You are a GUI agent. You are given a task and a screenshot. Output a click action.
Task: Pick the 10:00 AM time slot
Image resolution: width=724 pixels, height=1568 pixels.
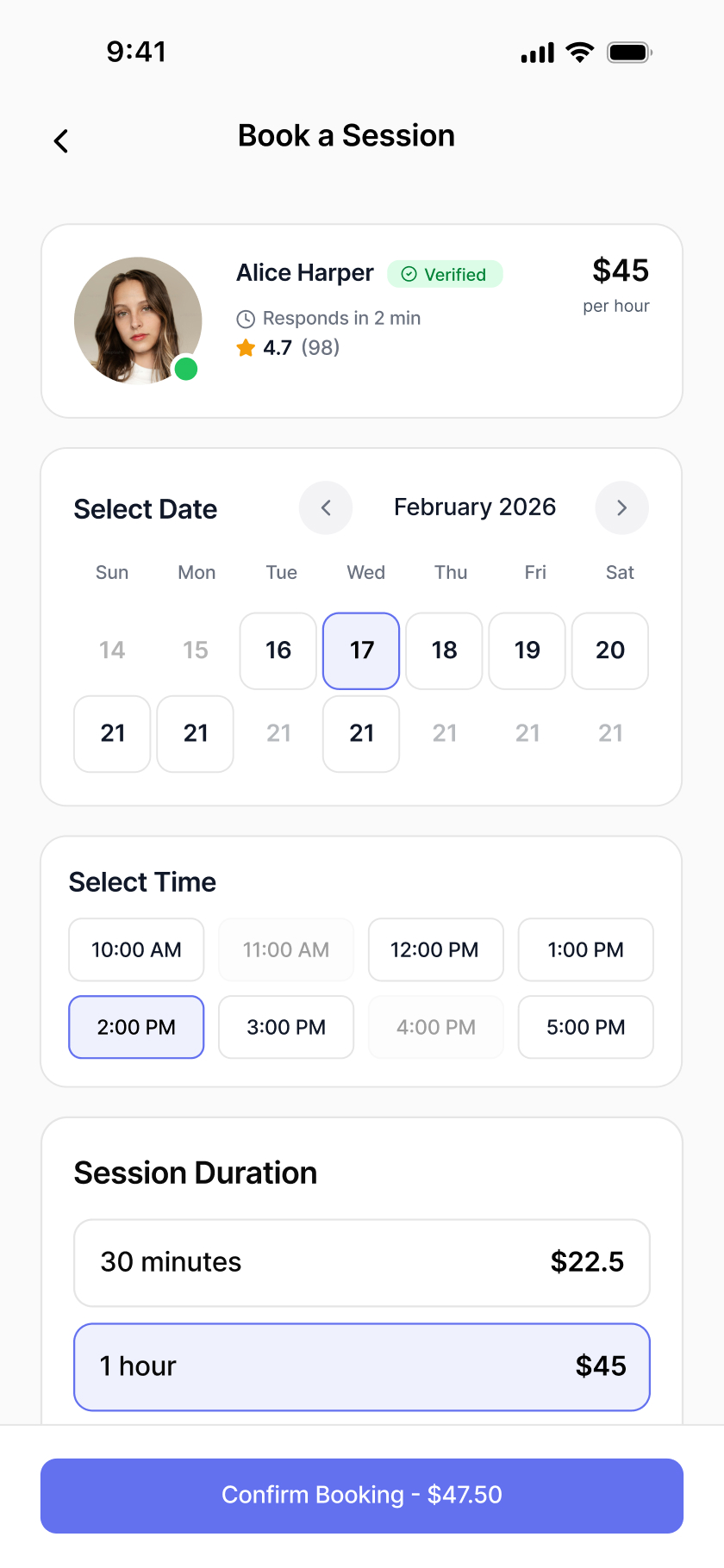click(136, 949)
